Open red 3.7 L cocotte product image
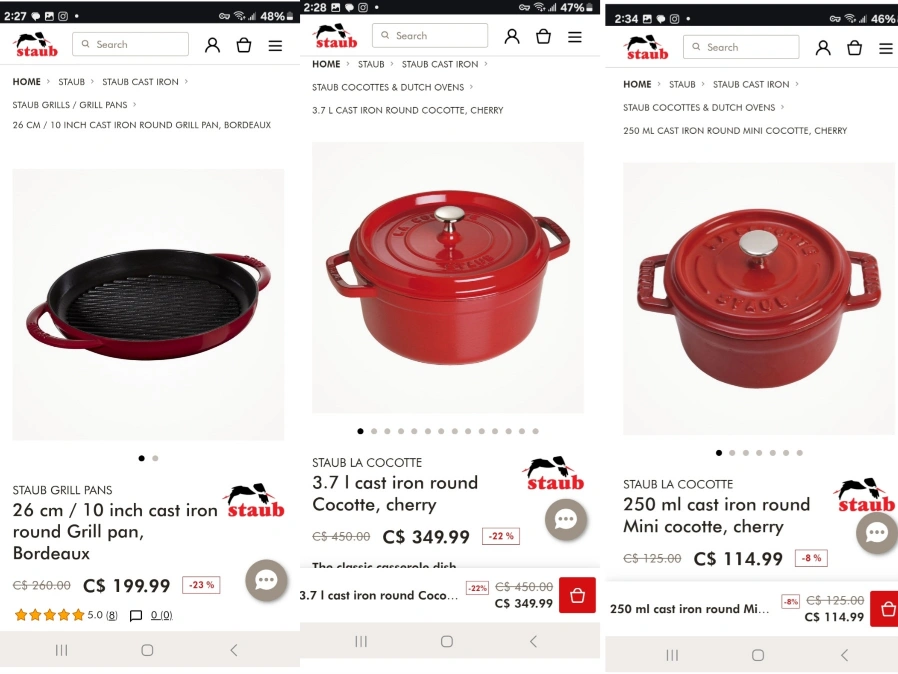Screen dimensions: 898x674 click(x=448, y=278)
